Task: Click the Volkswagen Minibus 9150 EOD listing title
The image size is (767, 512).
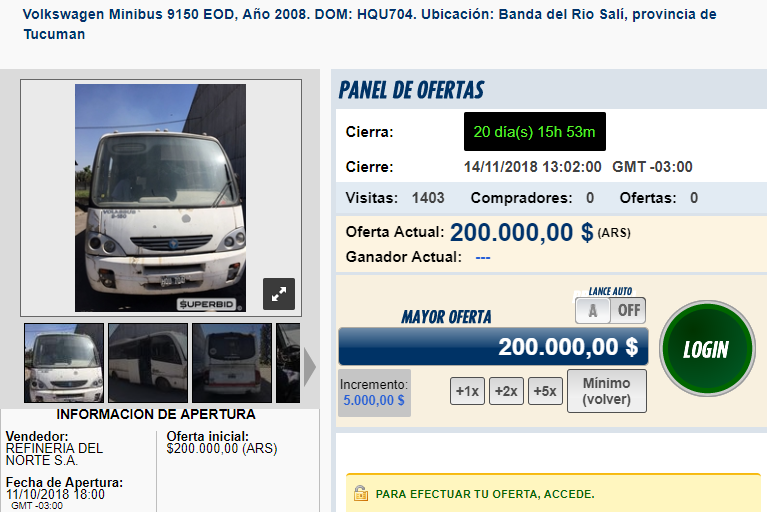Action: coord(369,24)
